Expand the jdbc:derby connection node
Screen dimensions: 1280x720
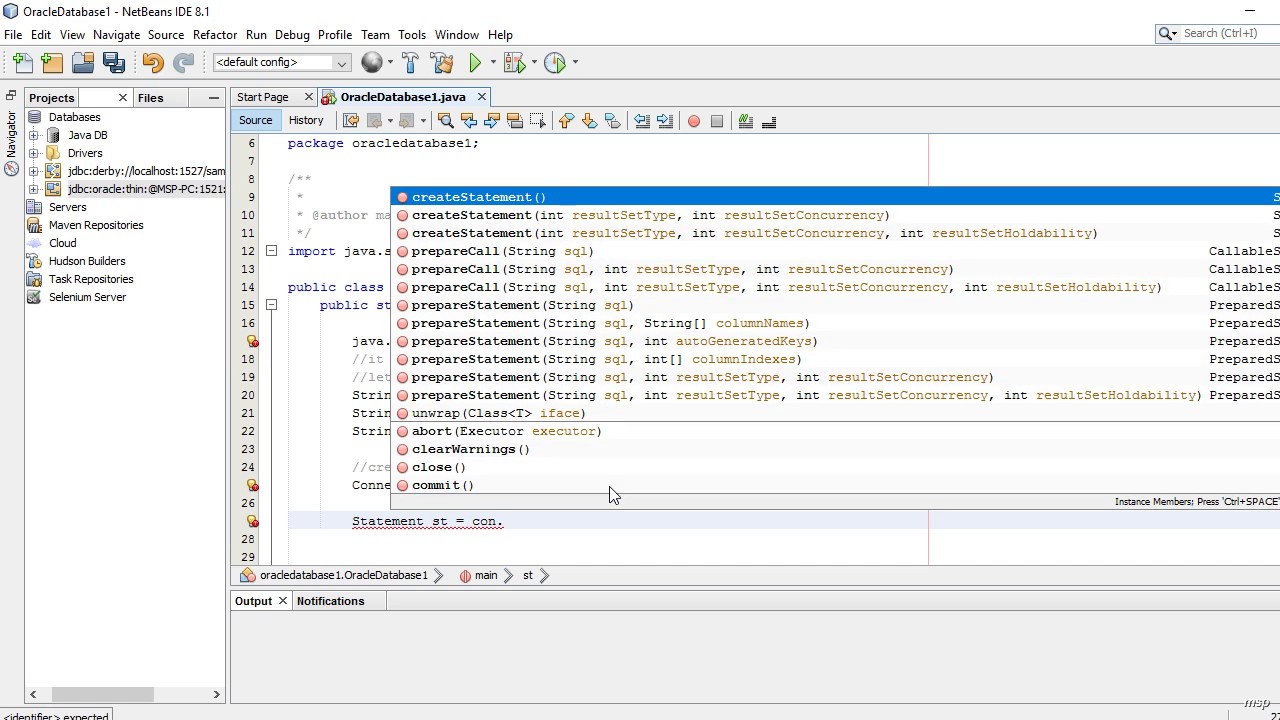[x=34, y=171]
